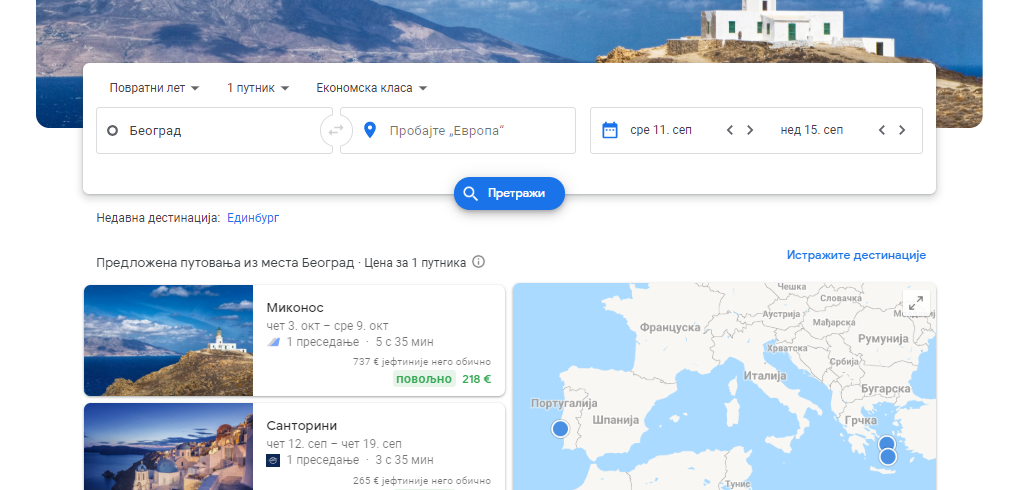Click the Portugal map destination marker
The image size is (1016, 490).
coord(560,429)
